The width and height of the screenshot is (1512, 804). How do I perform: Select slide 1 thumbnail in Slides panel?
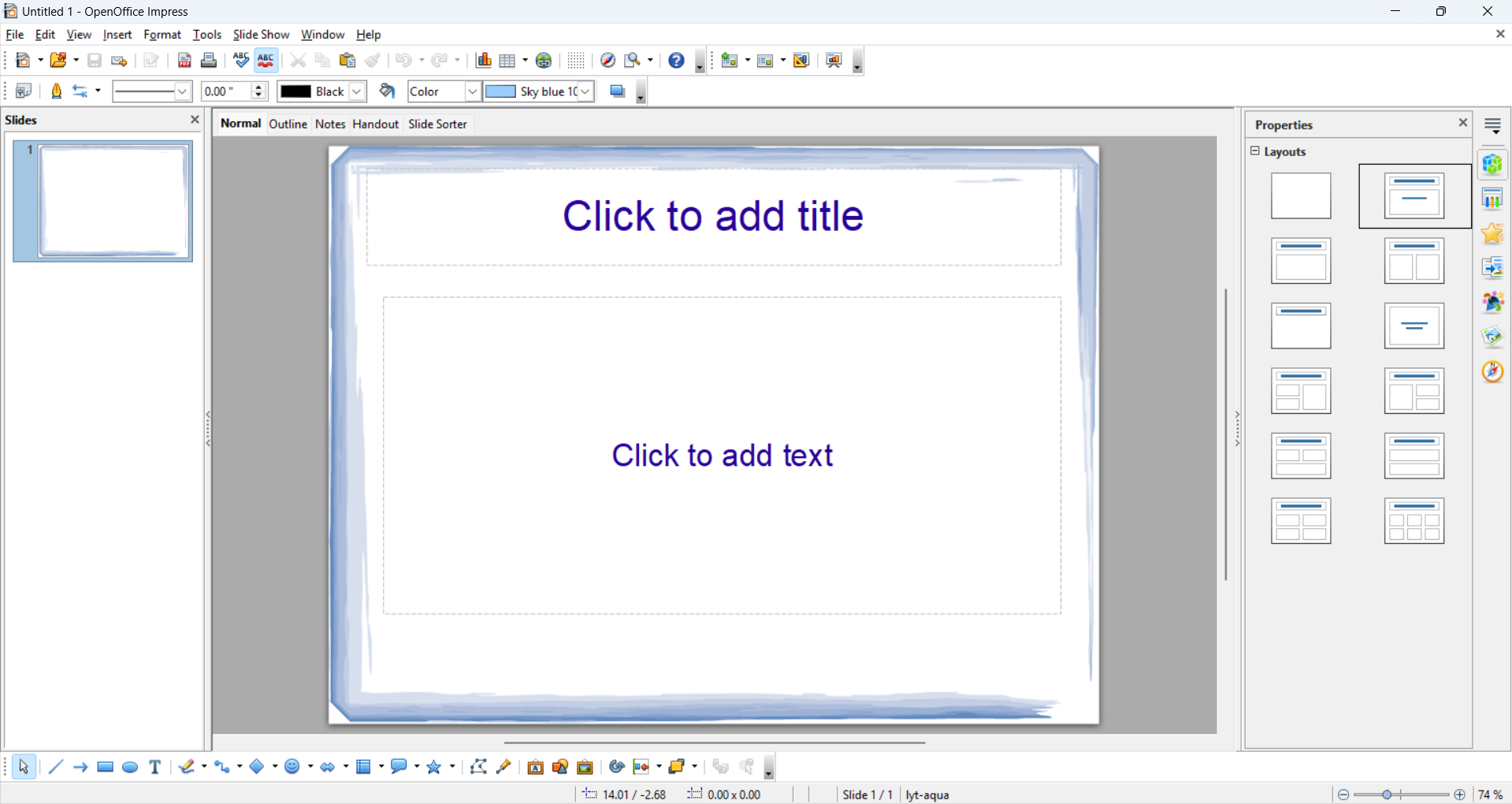coord(103,201)
